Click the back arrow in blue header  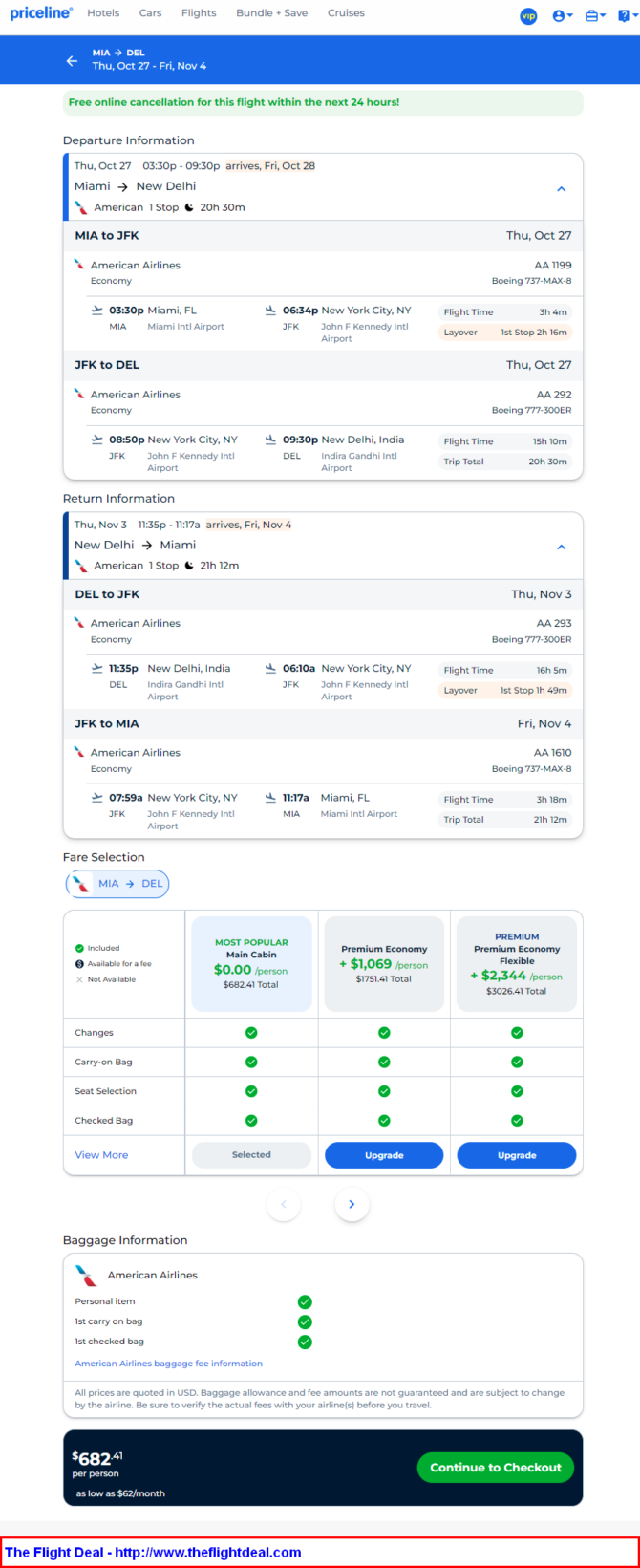(72, 60)
